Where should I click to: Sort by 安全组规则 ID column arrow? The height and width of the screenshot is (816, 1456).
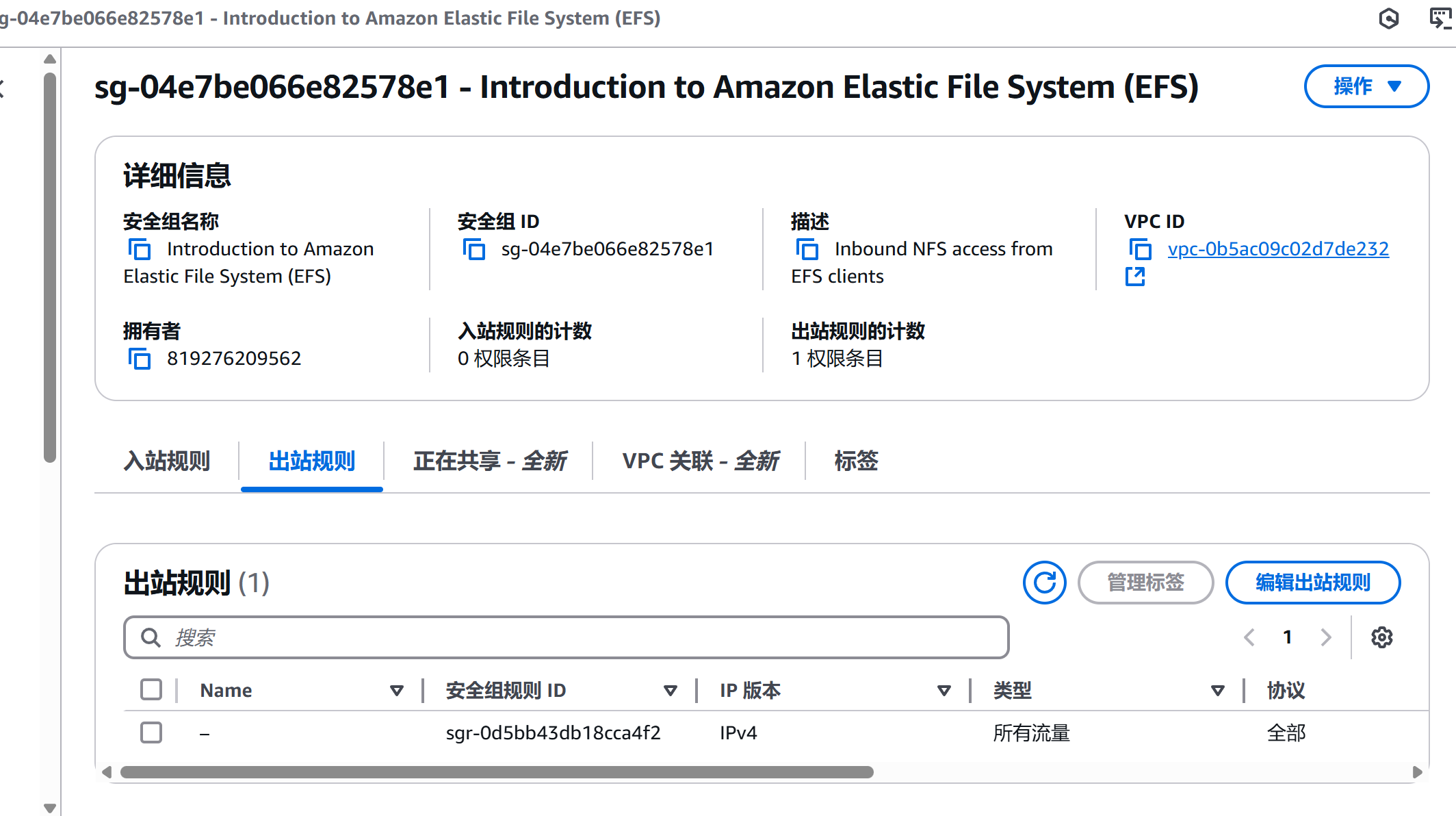pos(671,691)
